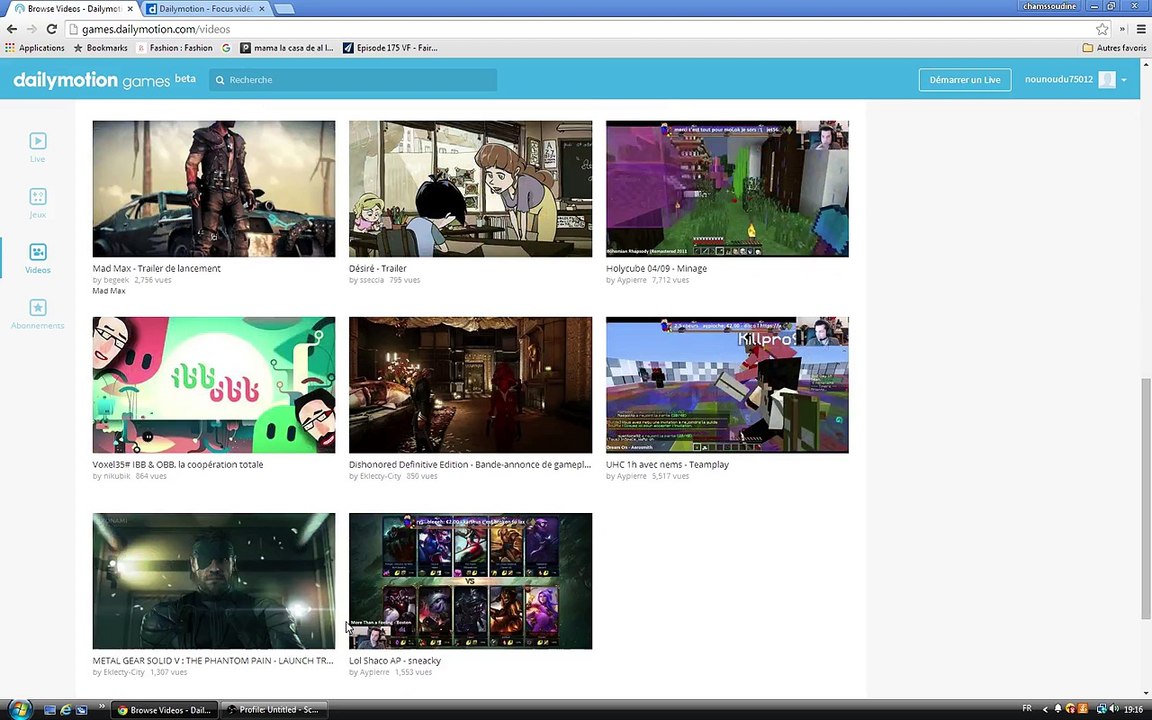
Task: Open Dishonored Definitive Edition title link
Action: (x=469, y=464)
